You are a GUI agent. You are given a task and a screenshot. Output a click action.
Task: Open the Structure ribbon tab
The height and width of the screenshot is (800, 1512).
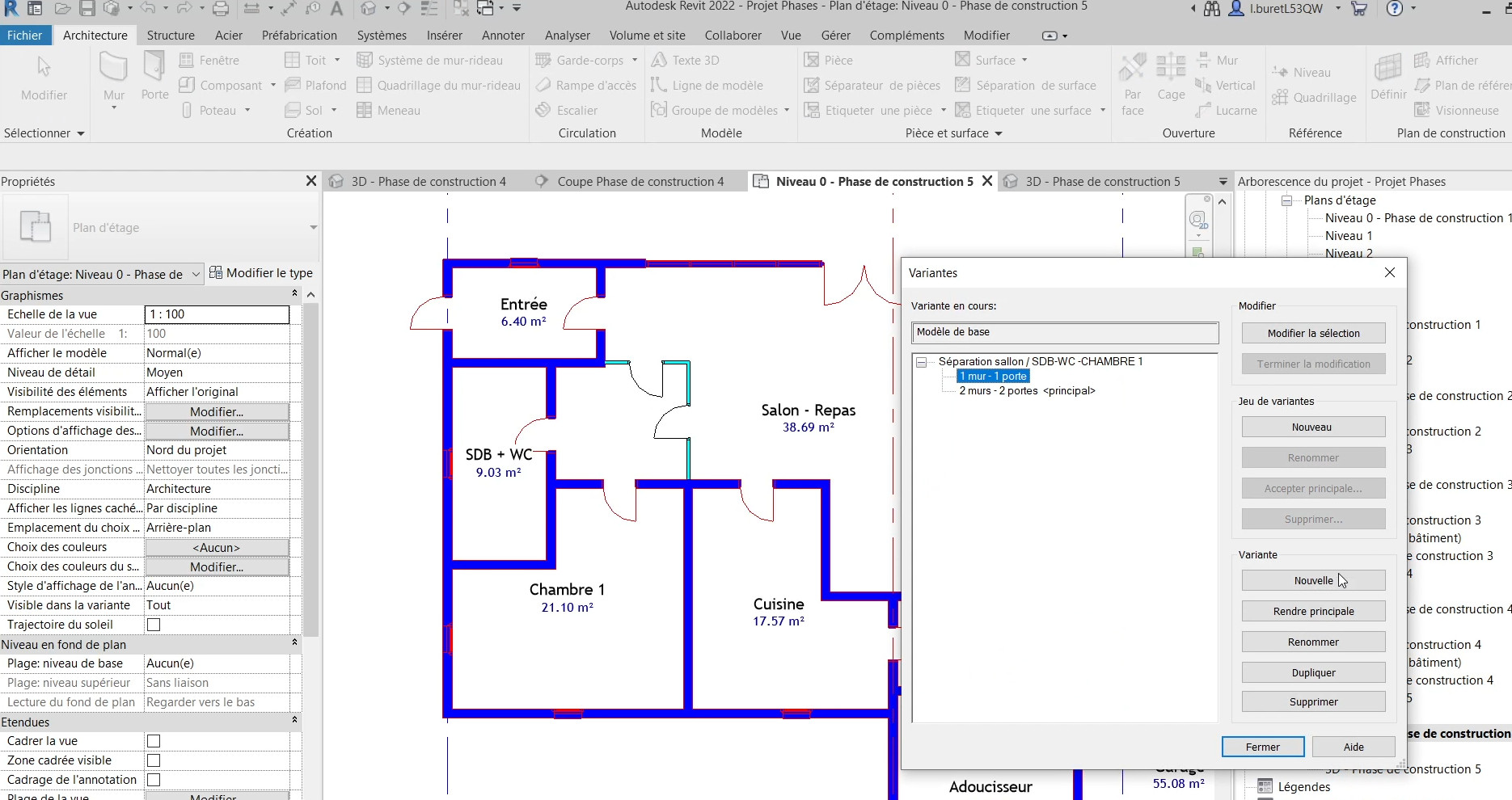point(171,36)
